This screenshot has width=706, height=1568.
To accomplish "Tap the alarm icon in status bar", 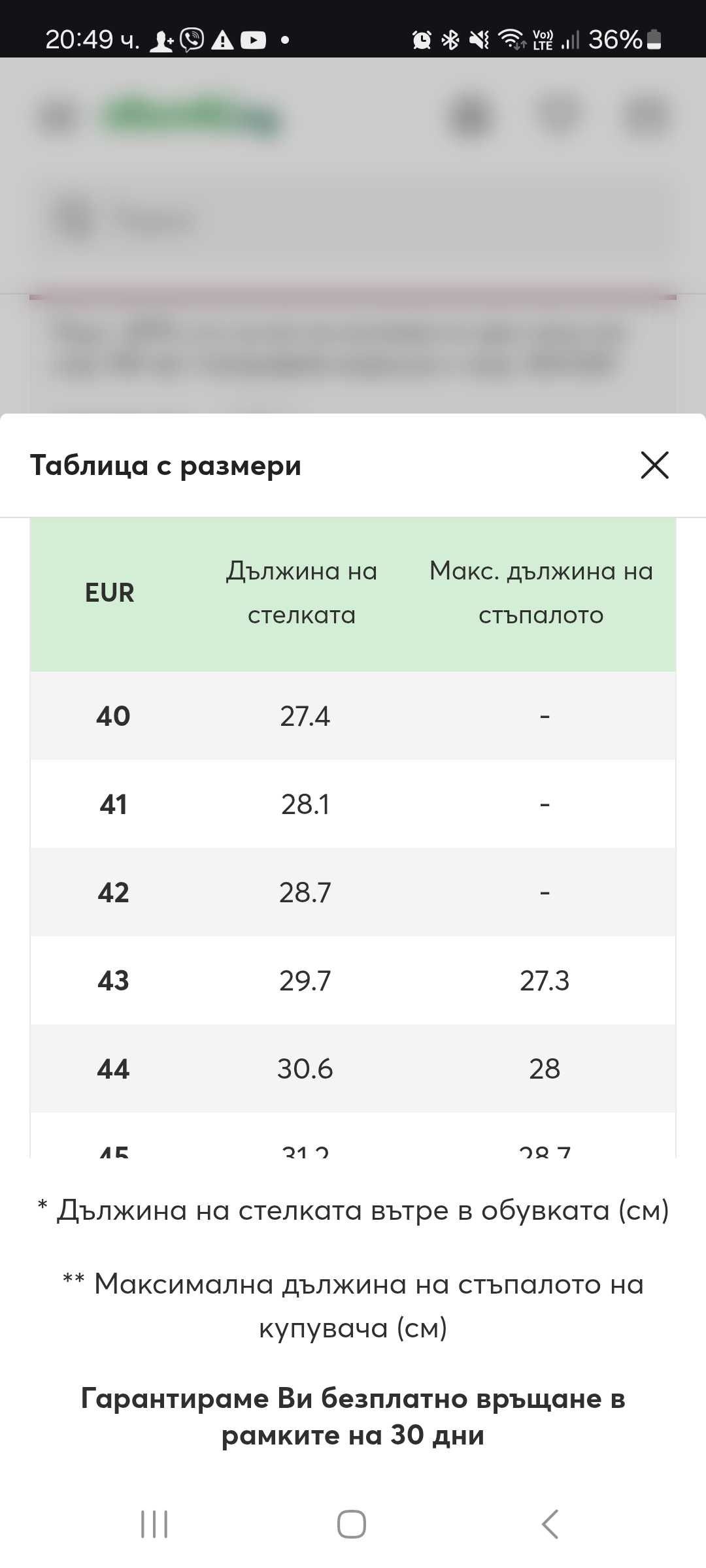I will point(422,41).
